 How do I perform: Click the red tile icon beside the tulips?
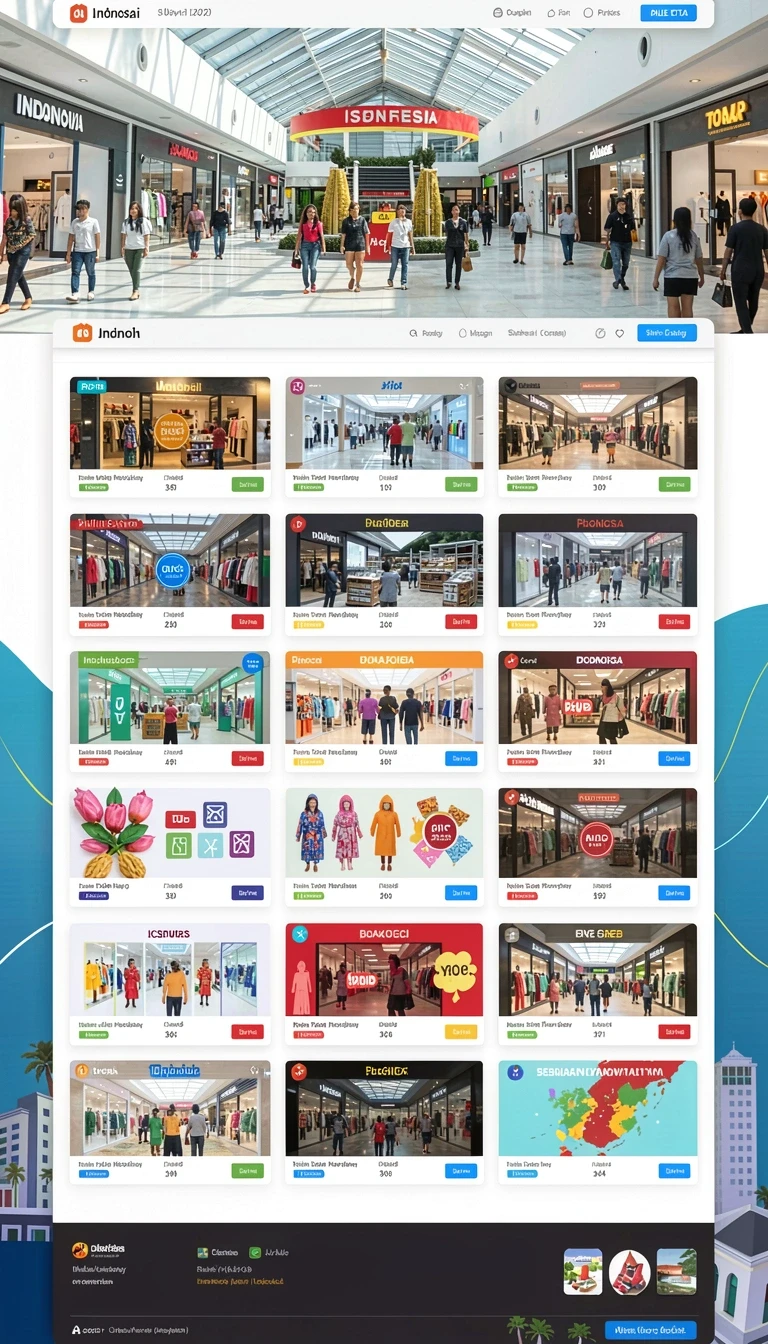(179, 819)
